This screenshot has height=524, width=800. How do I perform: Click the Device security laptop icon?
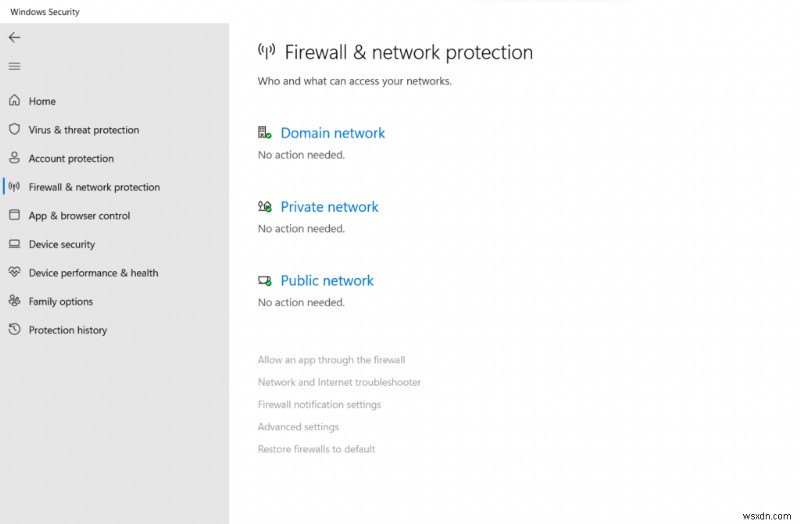[x=14, y=244]
